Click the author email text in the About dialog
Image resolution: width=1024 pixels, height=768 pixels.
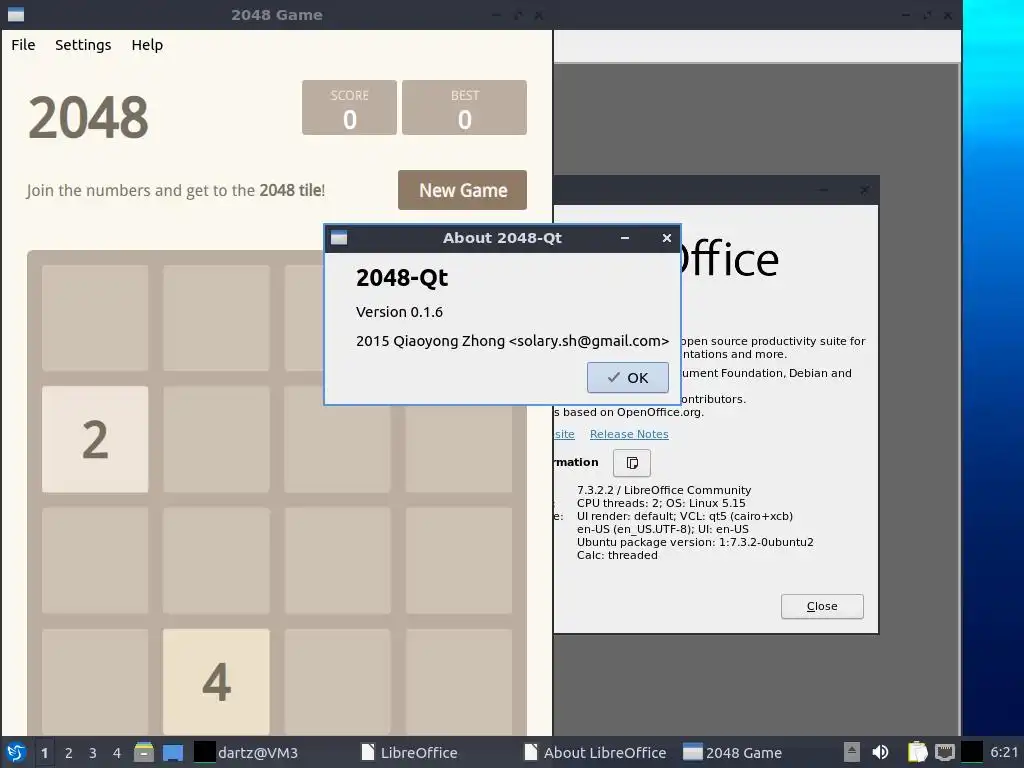point(588,341)
